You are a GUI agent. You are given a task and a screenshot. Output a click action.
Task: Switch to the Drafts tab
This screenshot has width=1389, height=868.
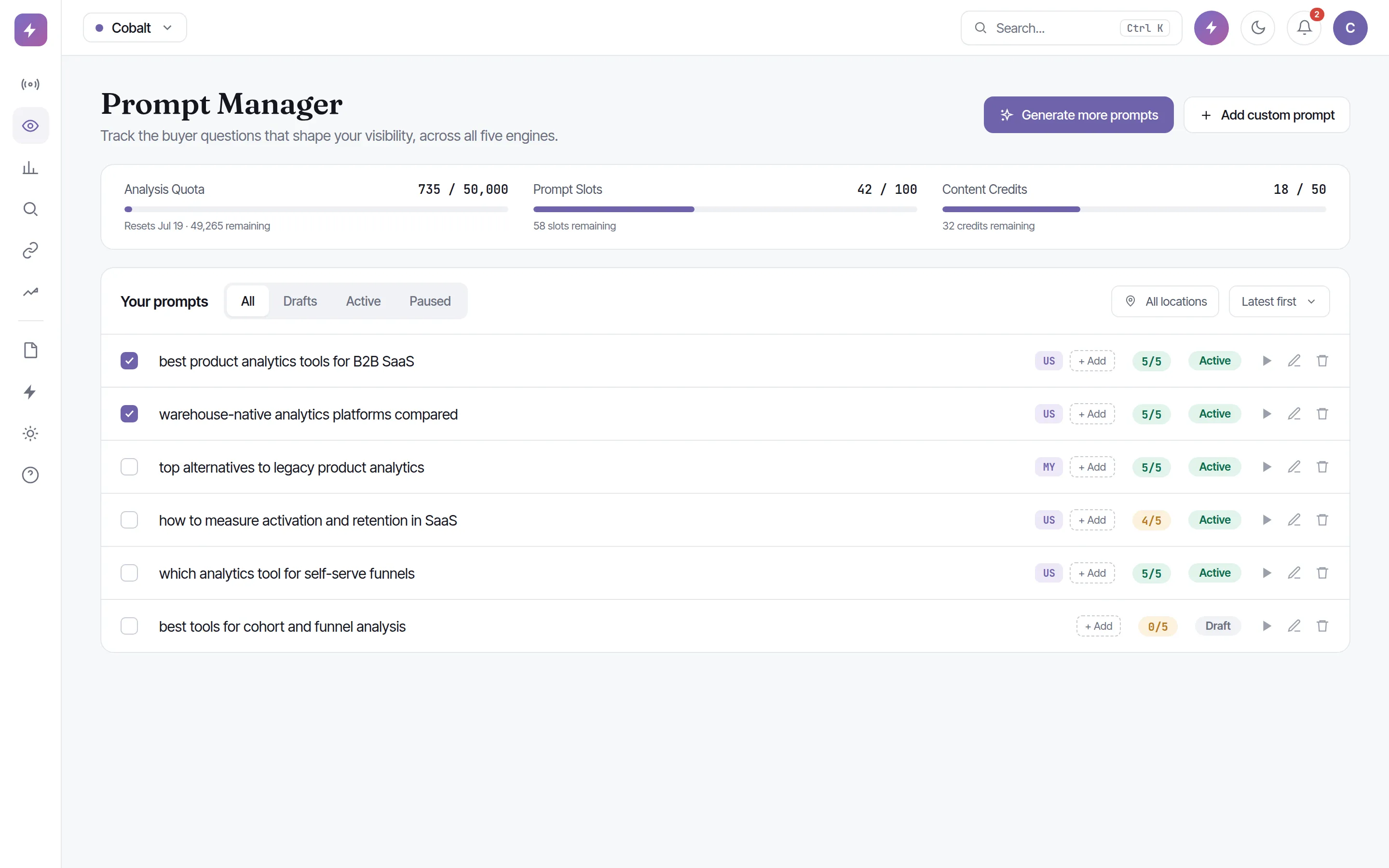pos(300,301)
